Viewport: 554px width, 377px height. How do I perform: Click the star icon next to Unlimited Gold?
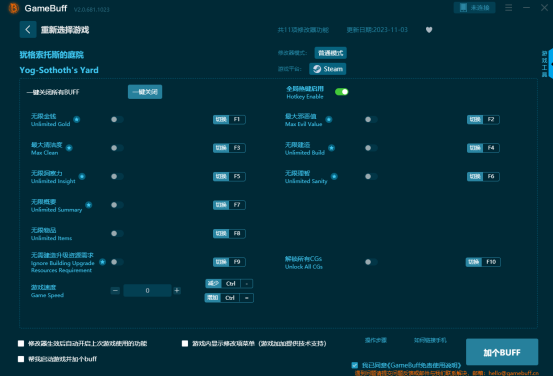77,119
